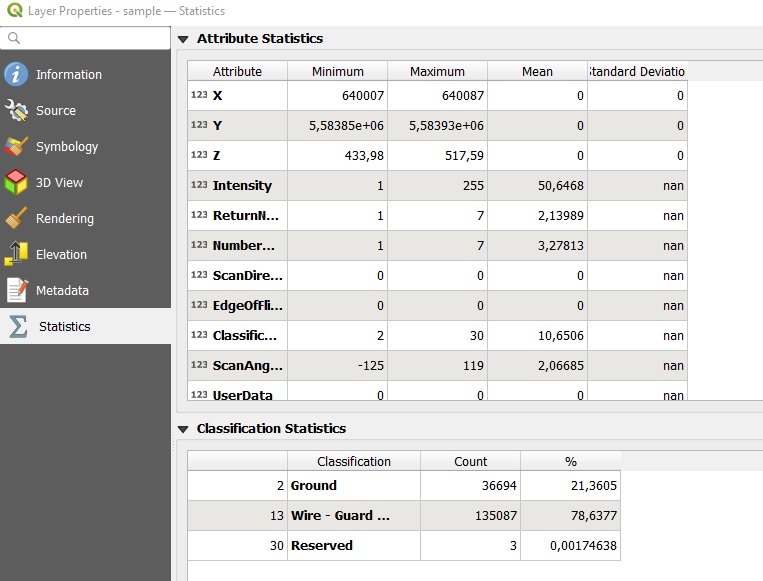Switch to the Symbology tab label

coord(67,147)
